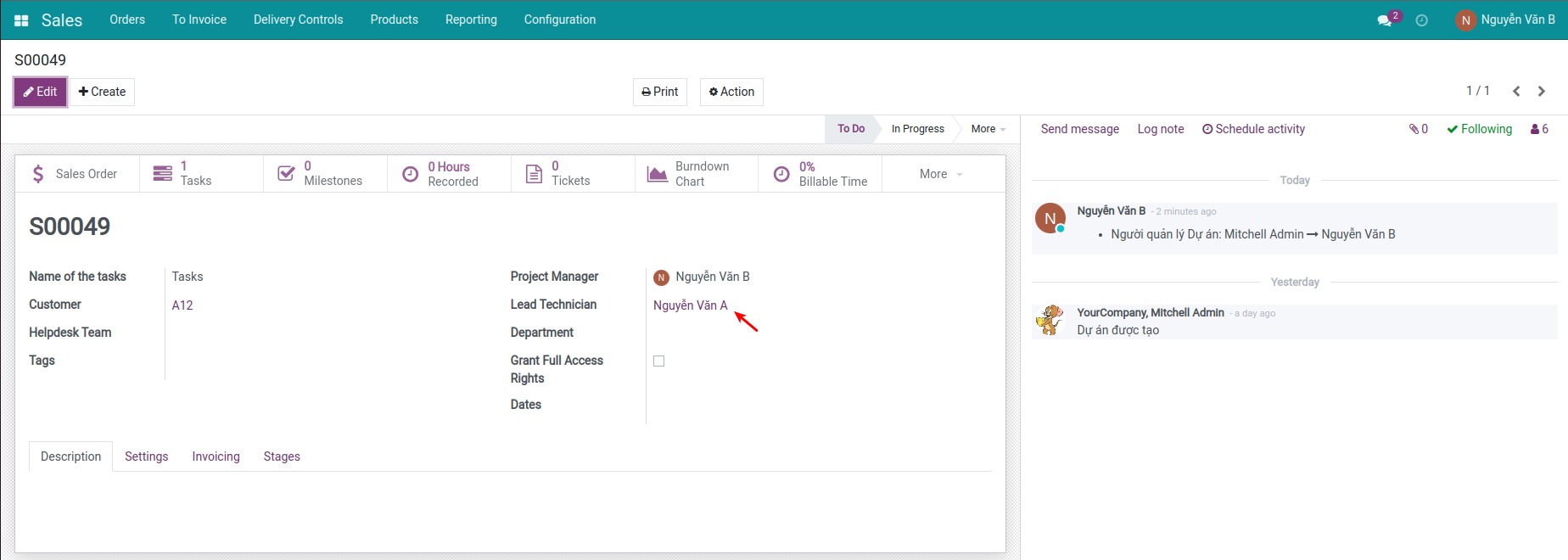Viewport: 1568px width, 560px height.
Task: Open the attachments paperclip counter
Action: [x=1419, y=129]
